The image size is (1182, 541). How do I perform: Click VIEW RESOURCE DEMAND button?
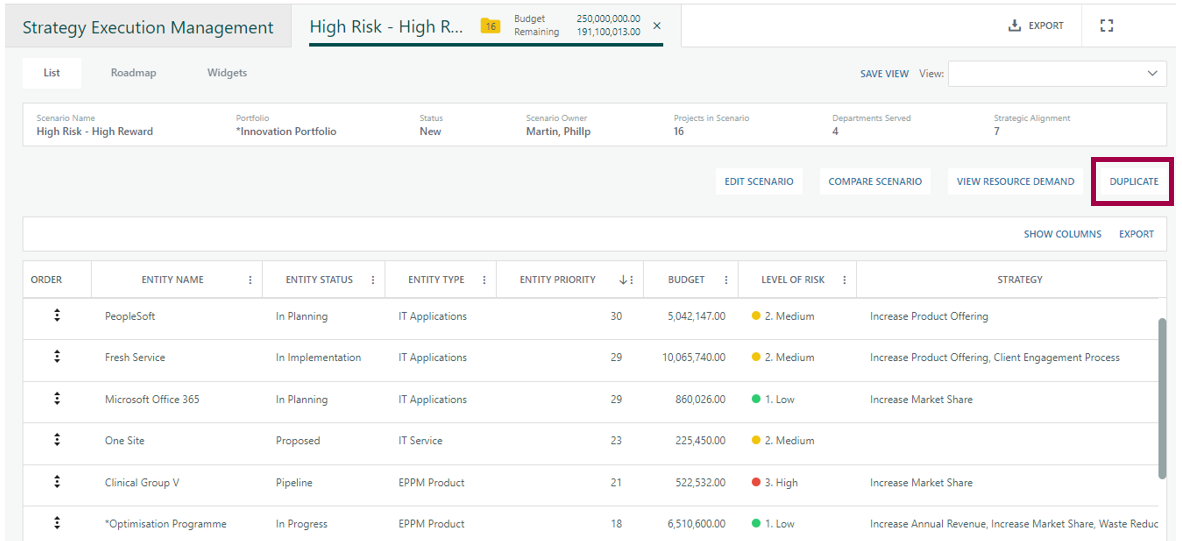tap(1015, 182)
